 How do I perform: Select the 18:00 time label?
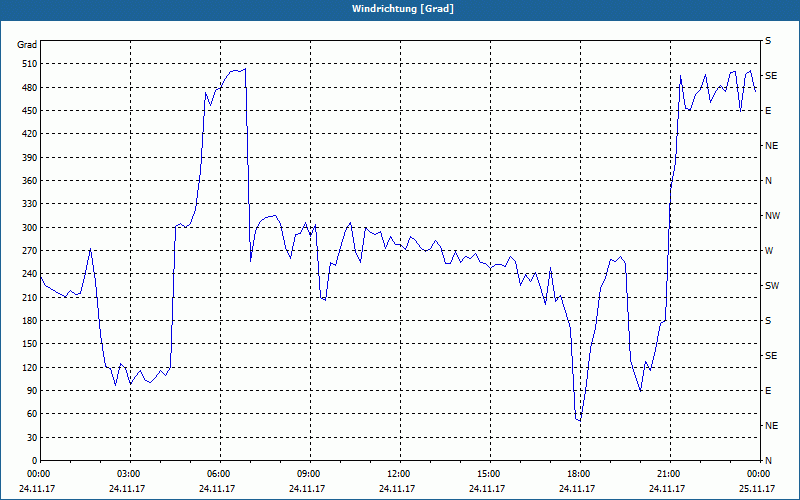[578, 474]
